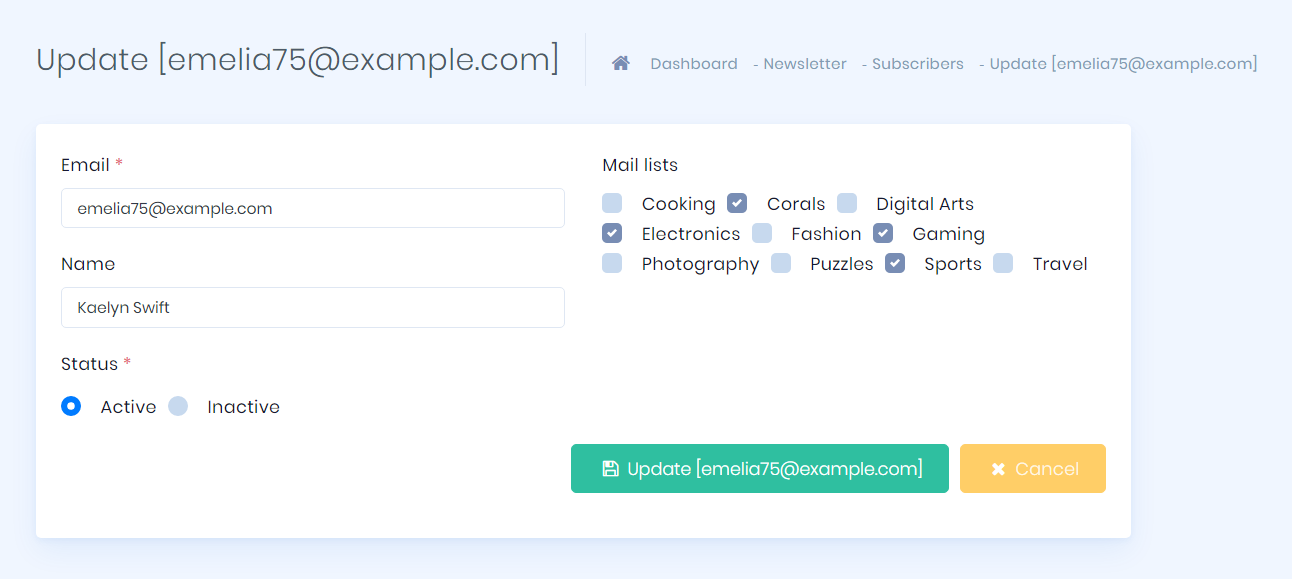Tick the Travel mail list

1003,263
